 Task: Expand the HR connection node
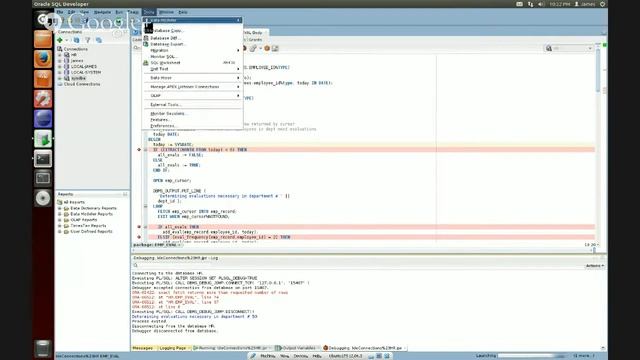(60, 55)
